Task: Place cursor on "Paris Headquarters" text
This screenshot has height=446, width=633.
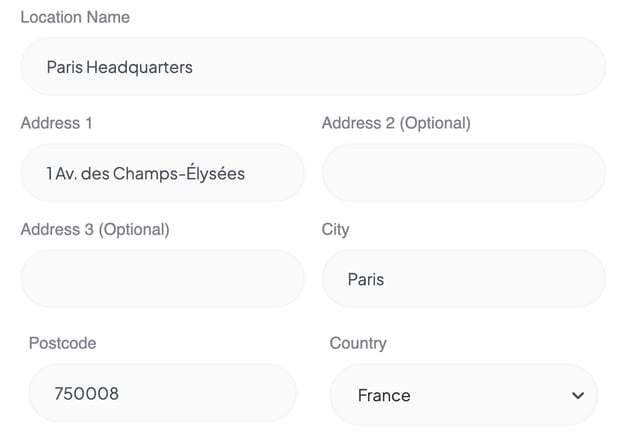Action: tap(119, 67)
